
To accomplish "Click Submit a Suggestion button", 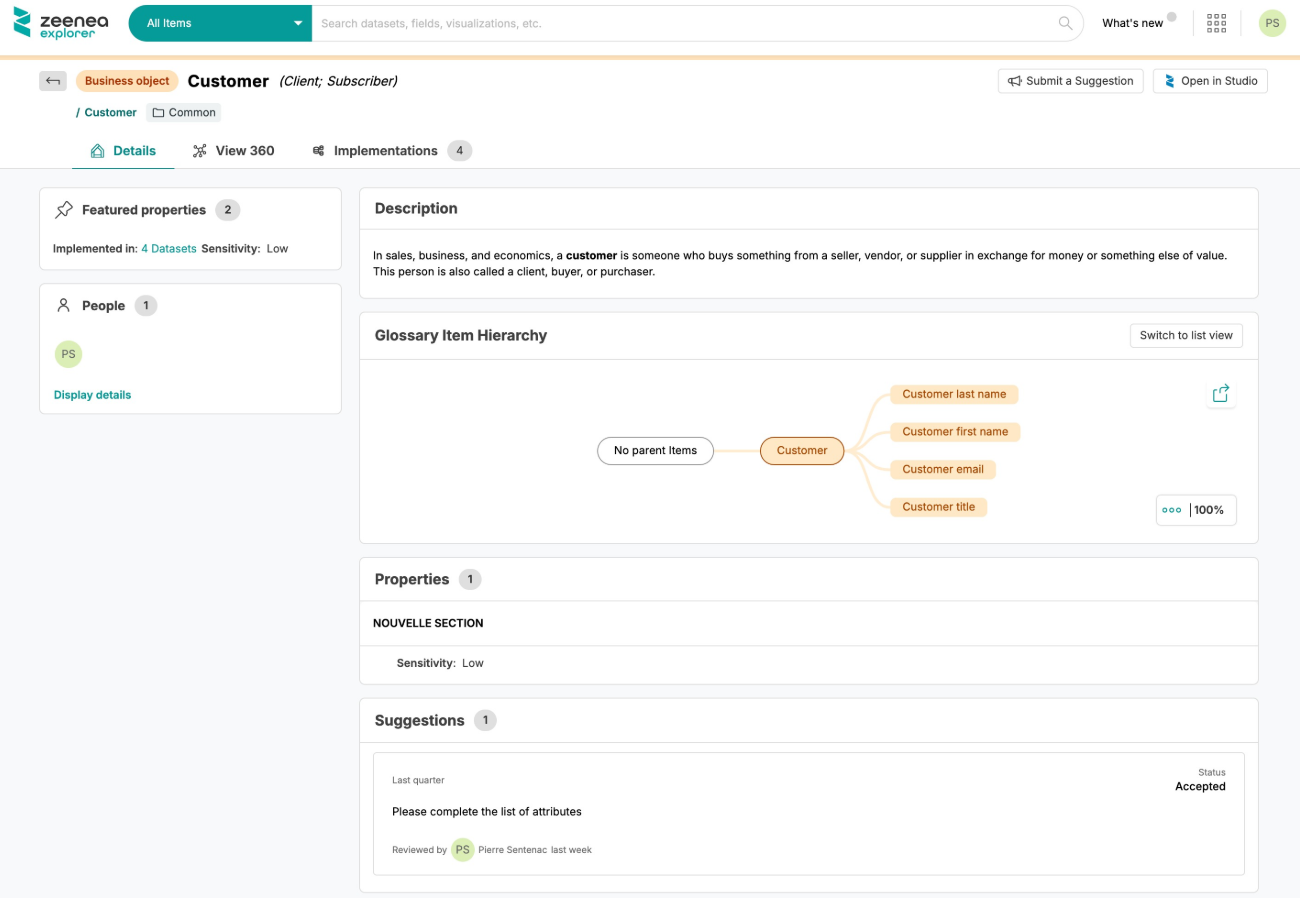I will click(1070, 81).
